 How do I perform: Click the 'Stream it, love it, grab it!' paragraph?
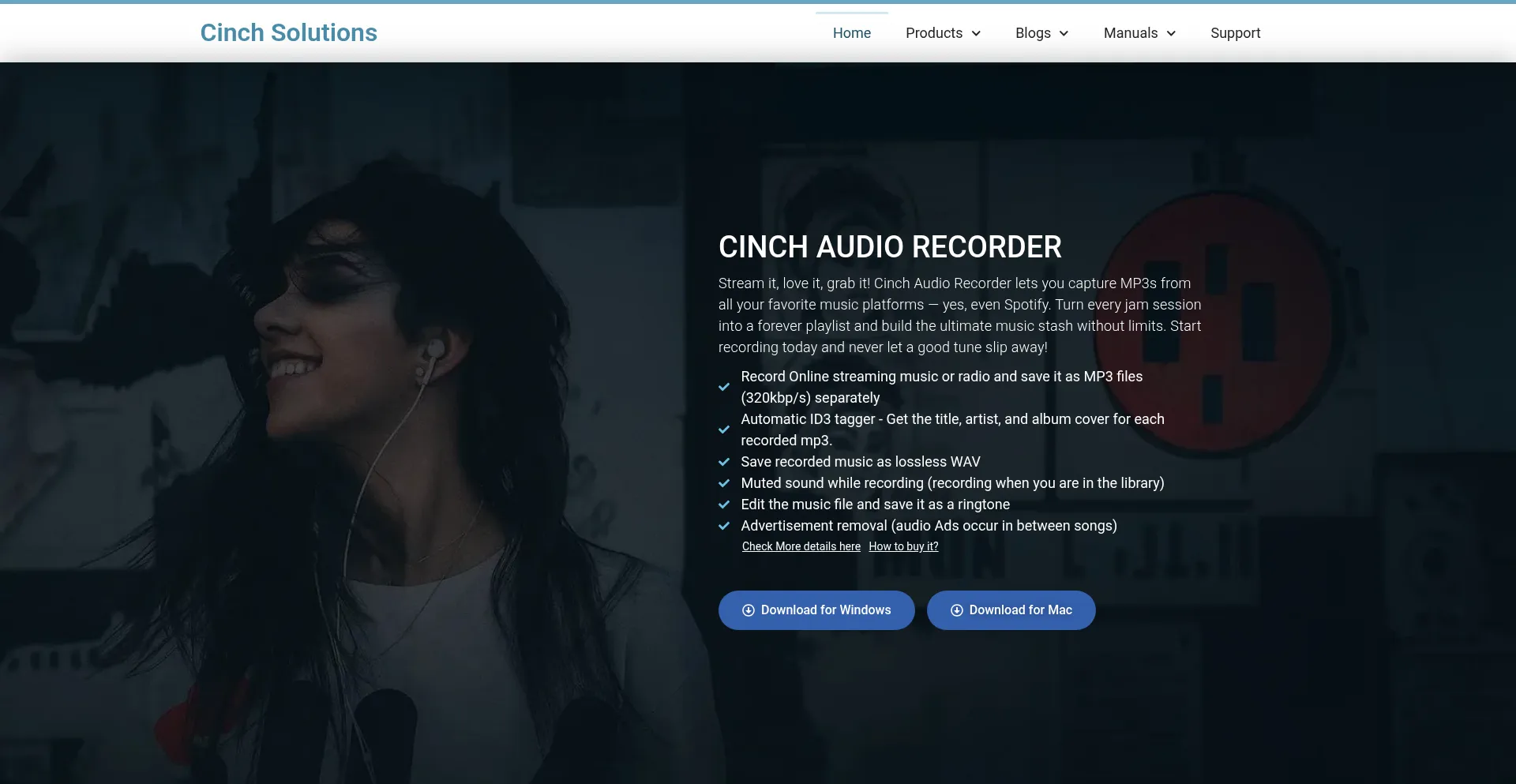click(x=959, y=315)
